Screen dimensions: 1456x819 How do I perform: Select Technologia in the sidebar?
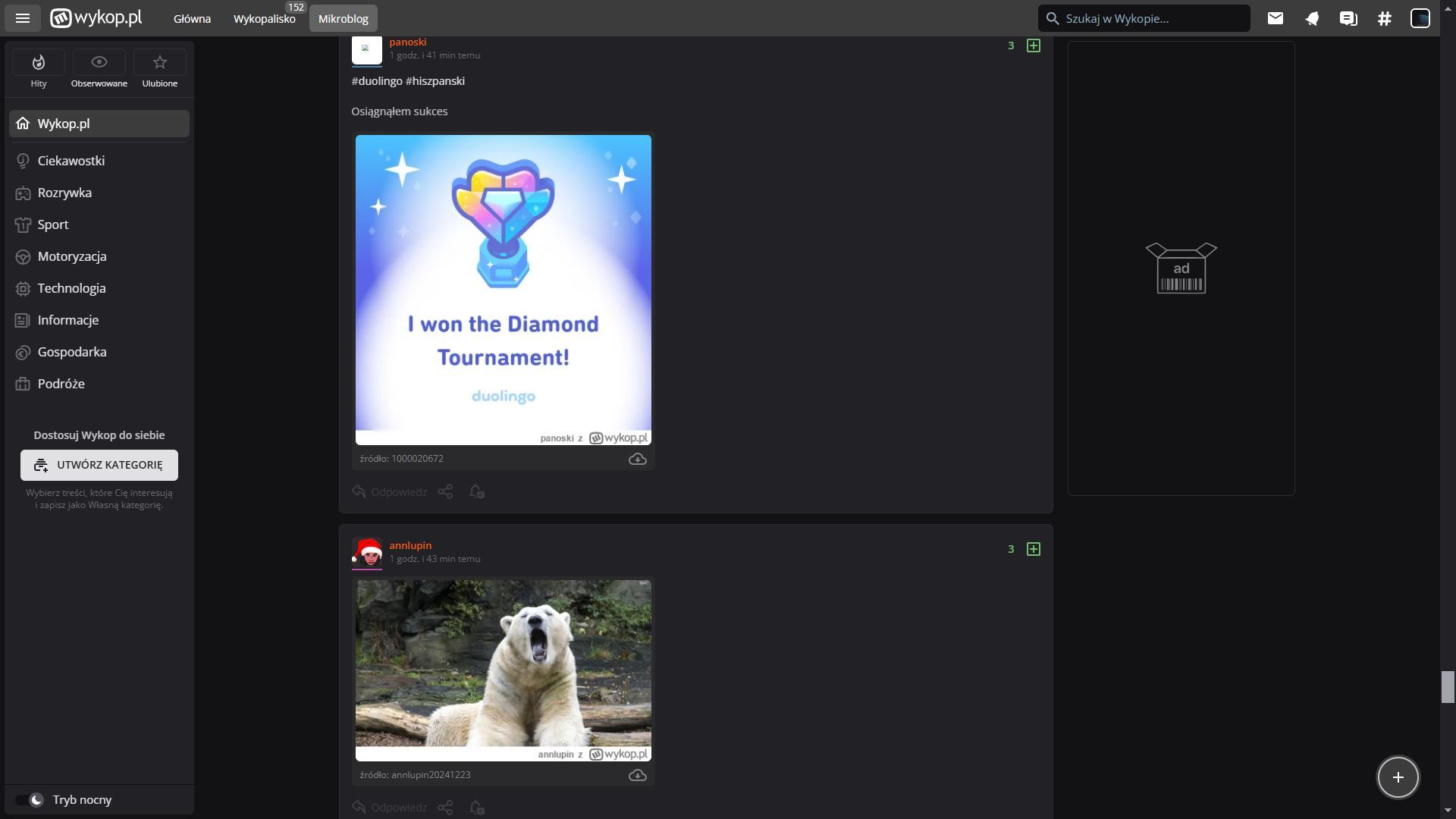(71, 288)
